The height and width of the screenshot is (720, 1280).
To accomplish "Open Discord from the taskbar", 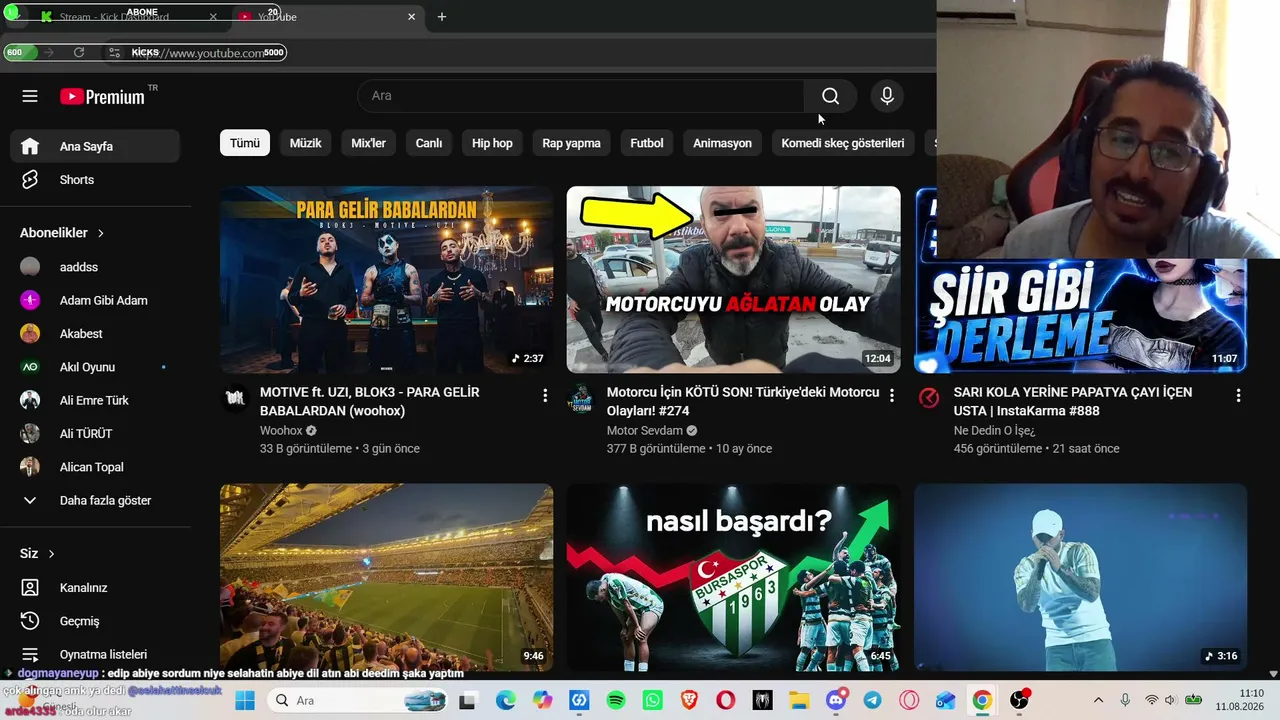I will [836, 700].
